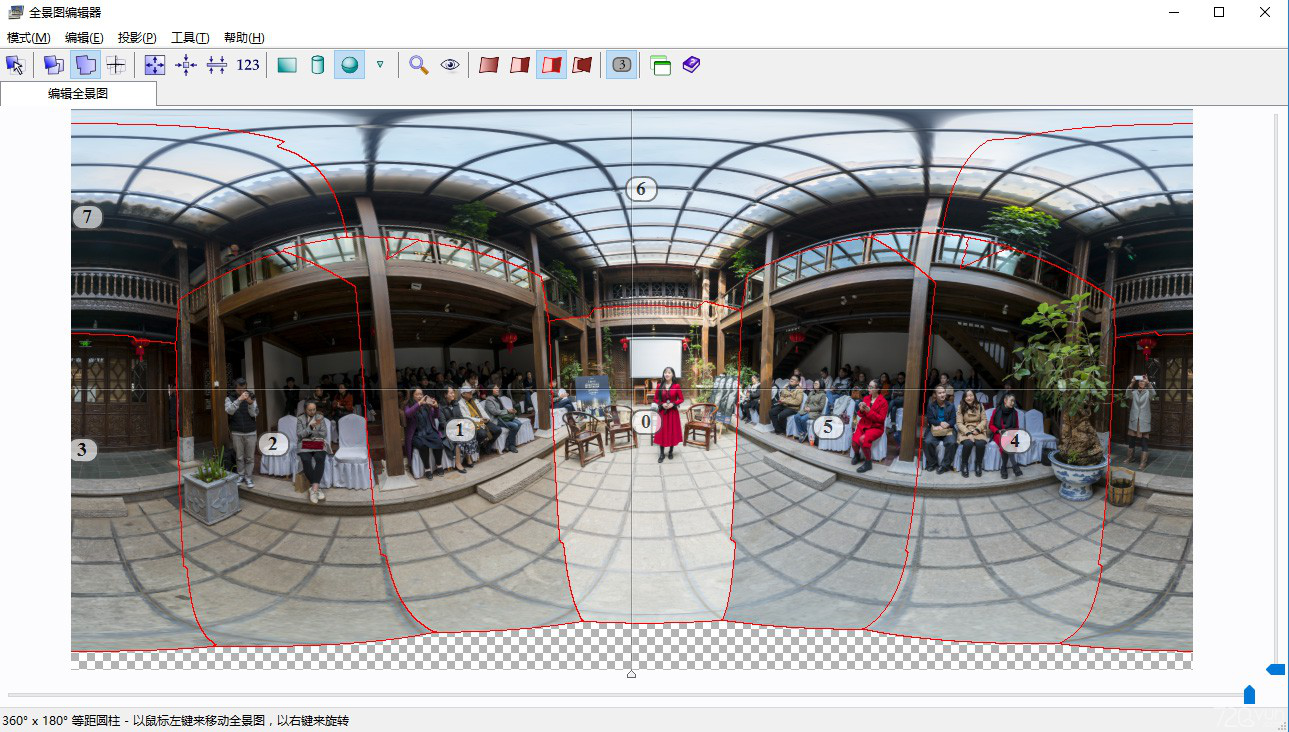Open numerical transform via the 123 icon
This screenshot has width=1289, height=732.
click(248, 65)
